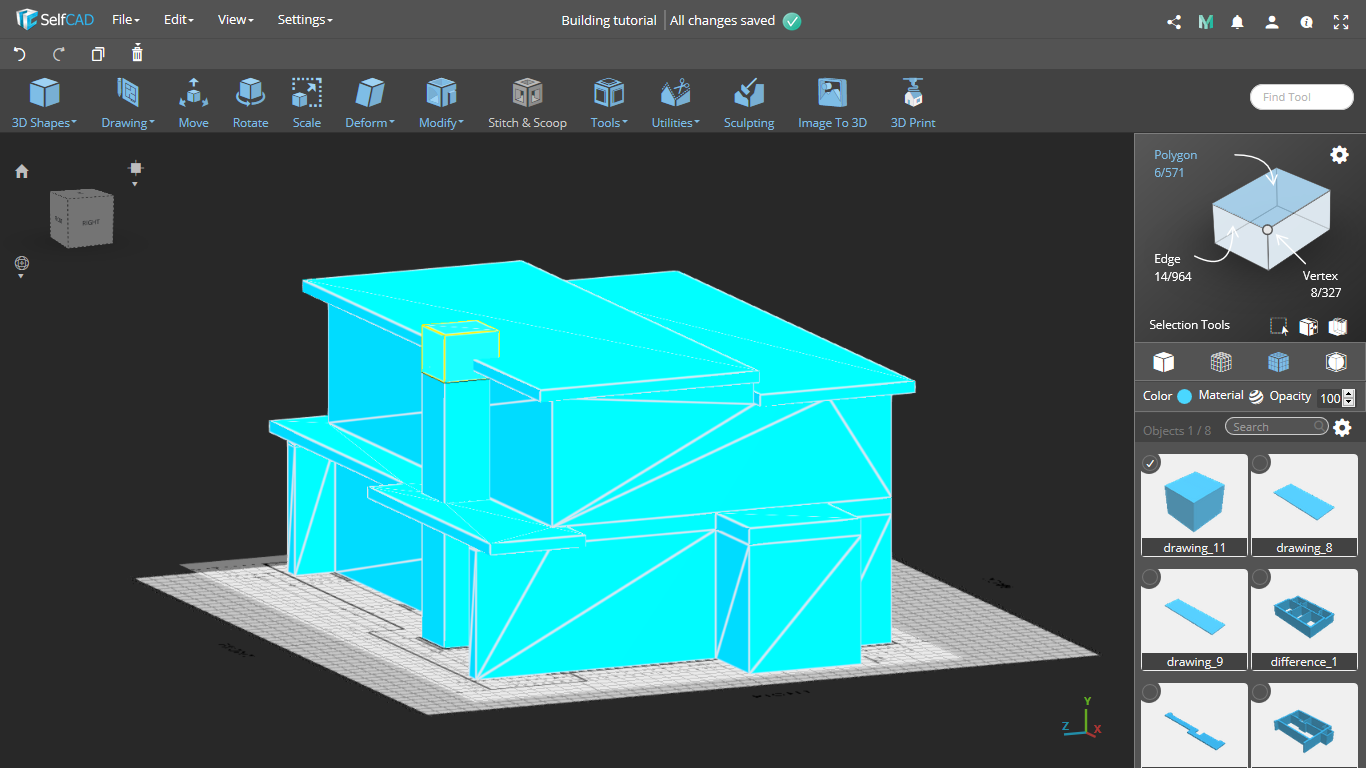Toggle fullscreen mode icon
The width and height of the screenshot is (1366, 768).
[x=1341, y=21]
